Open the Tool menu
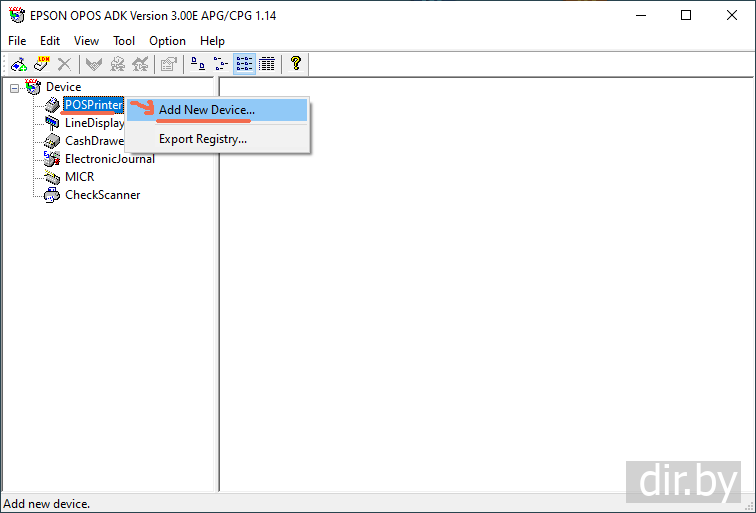This screenshot has width=756, height=513. 124,41
